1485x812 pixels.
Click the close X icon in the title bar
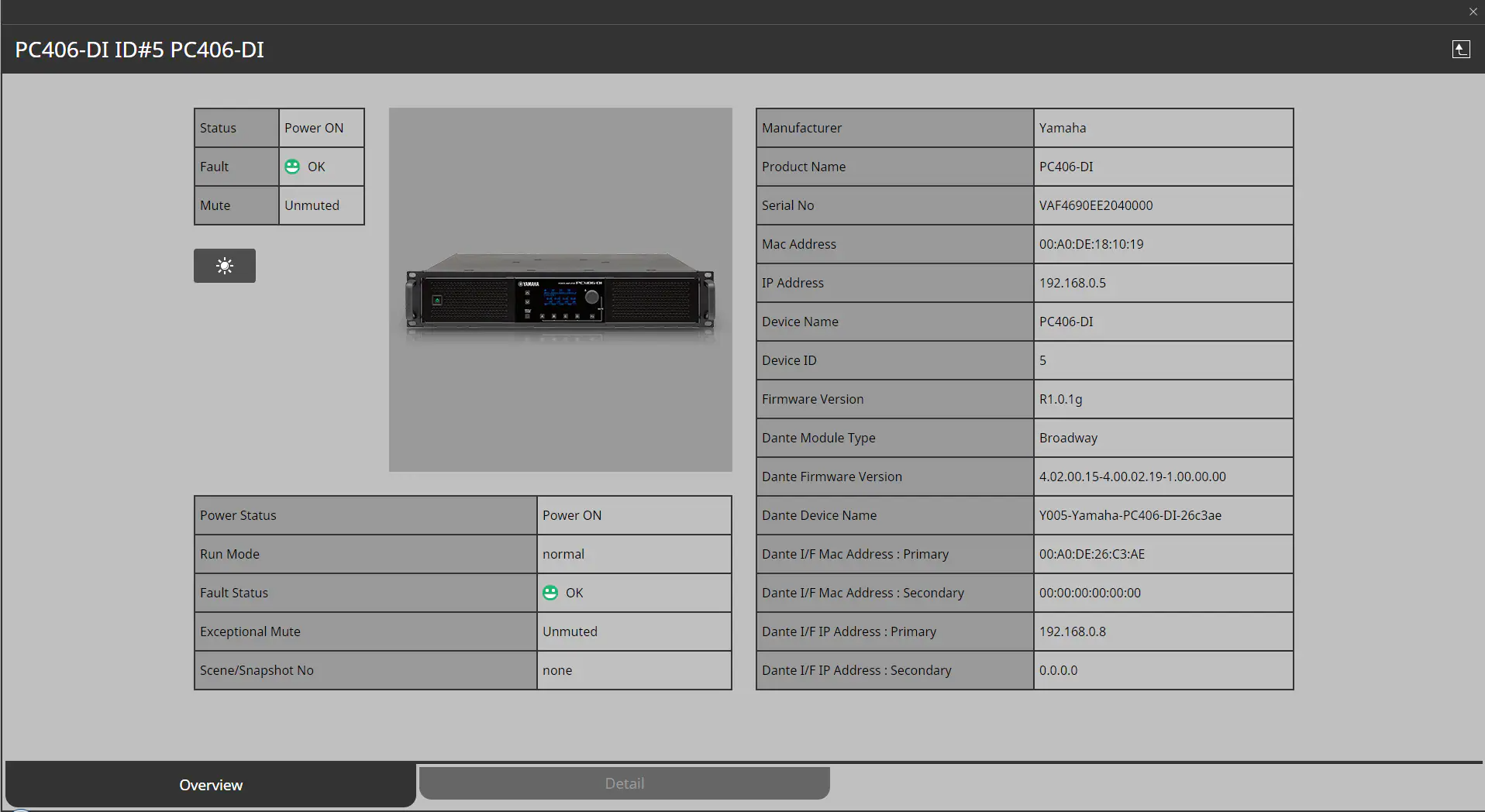pos(1471,12)
